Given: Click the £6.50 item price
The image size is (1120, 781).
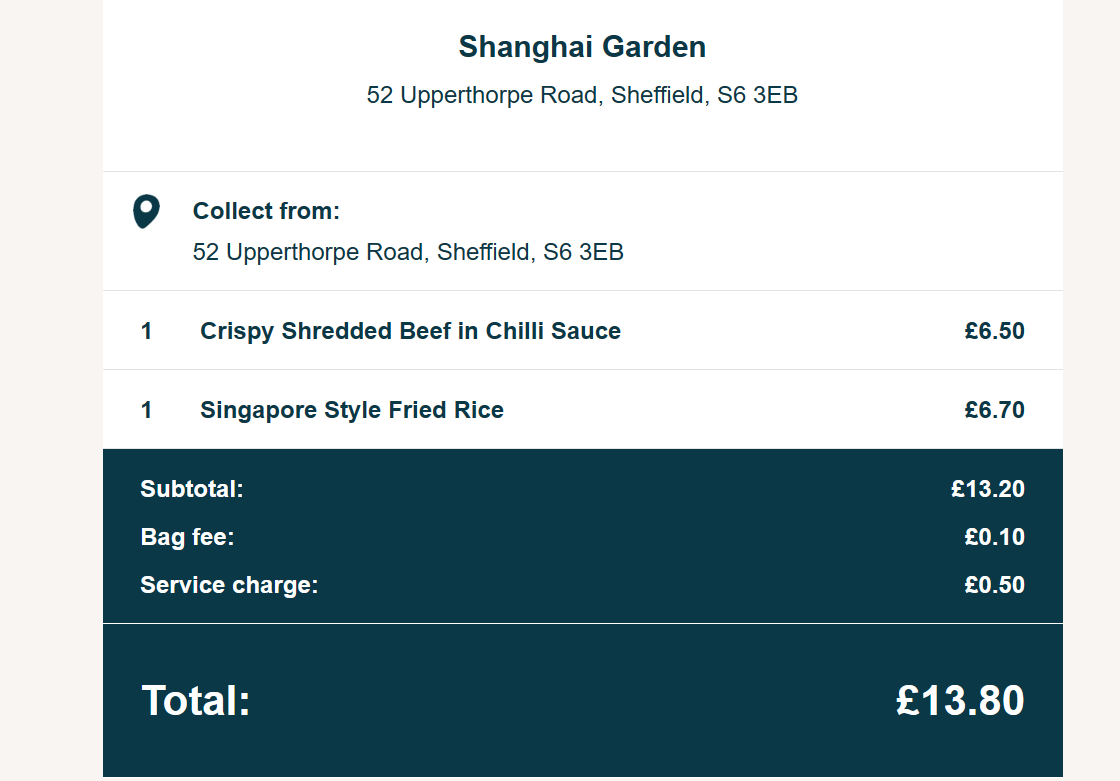Looking at the screenshot, I should tap(994, 331).
